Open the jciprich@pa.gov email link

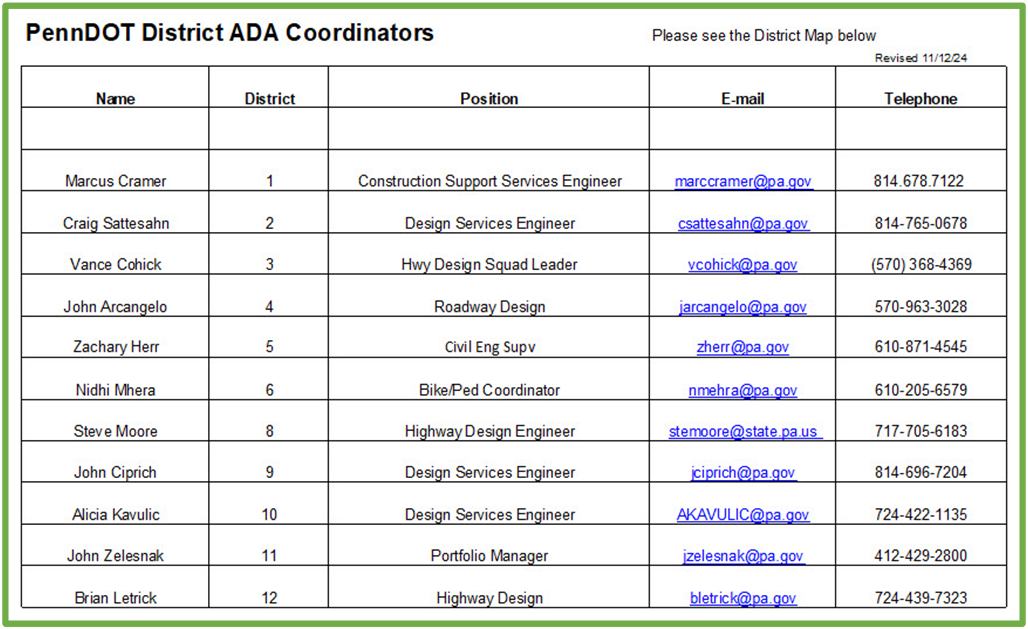point(743,473)
